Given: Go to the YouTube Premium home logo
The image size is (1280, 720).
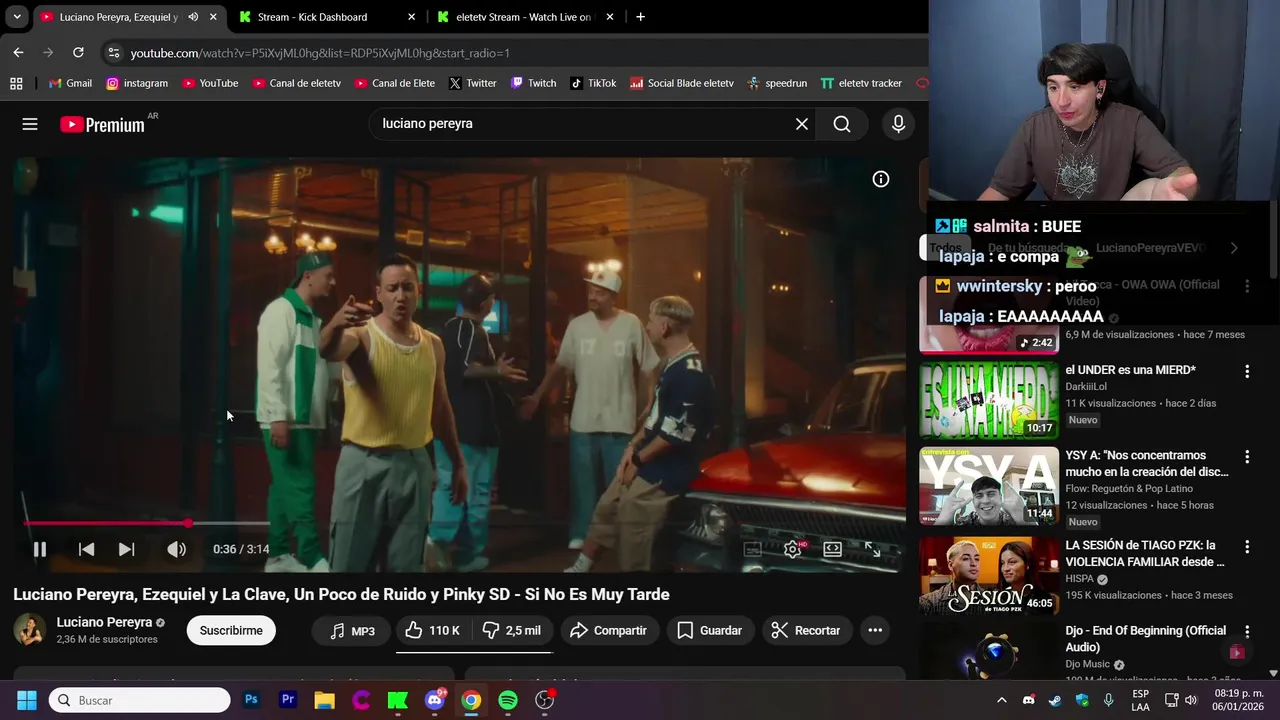Looking at the screenshot, I should (x=102, y=125).
